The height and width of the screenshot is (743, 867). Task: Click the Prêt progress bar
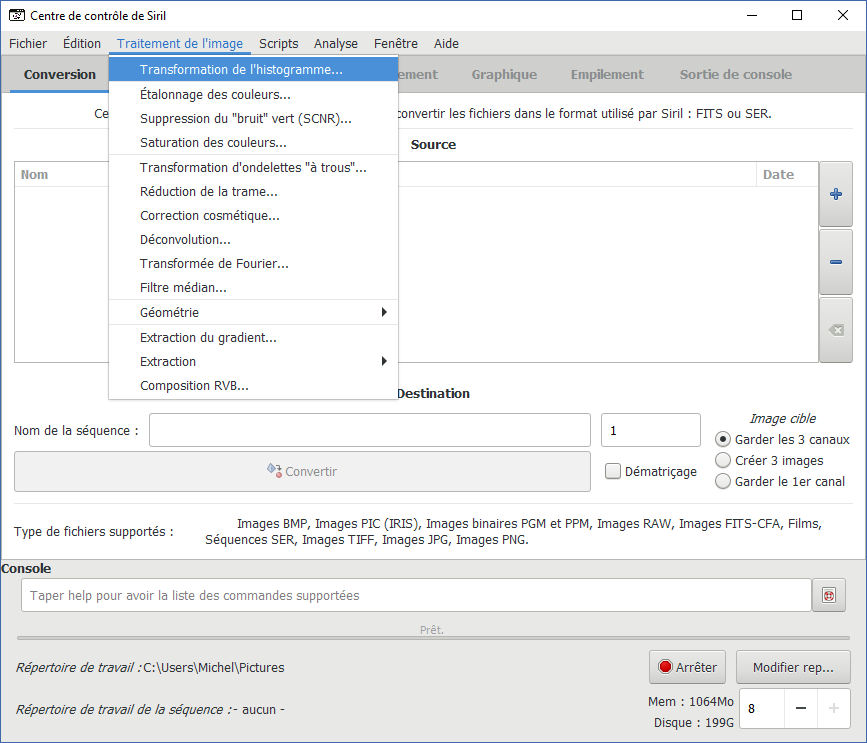[x=433, y=637]
